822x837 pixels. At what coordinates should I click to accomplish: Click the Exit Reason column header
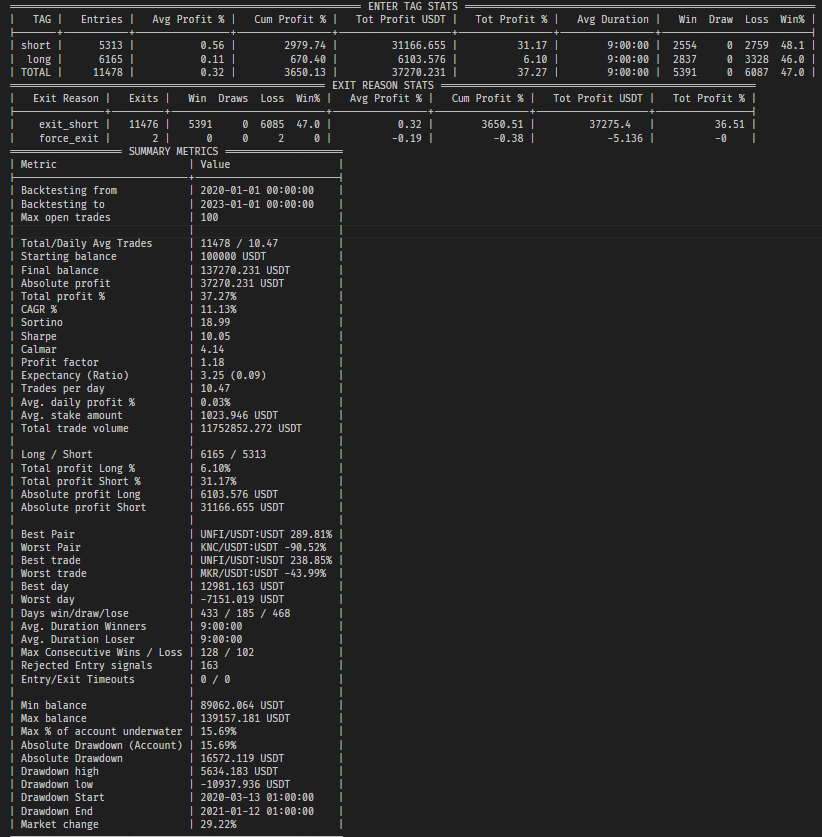[66, 98]
